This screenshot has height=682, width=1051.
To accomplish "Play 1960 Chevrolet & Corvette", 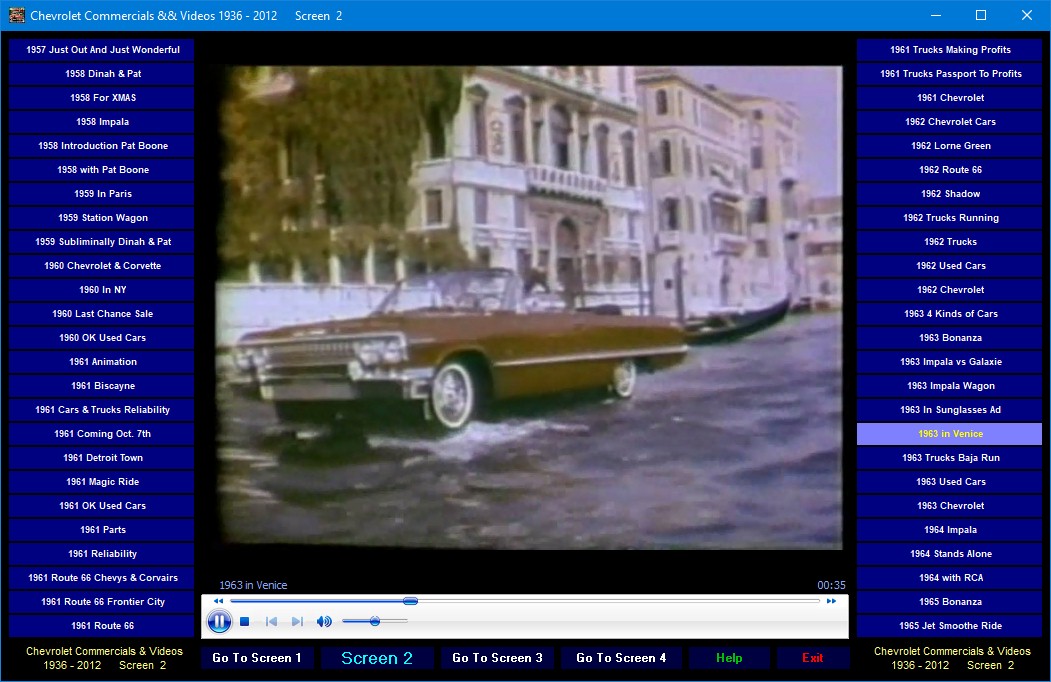I will [103, 266].
